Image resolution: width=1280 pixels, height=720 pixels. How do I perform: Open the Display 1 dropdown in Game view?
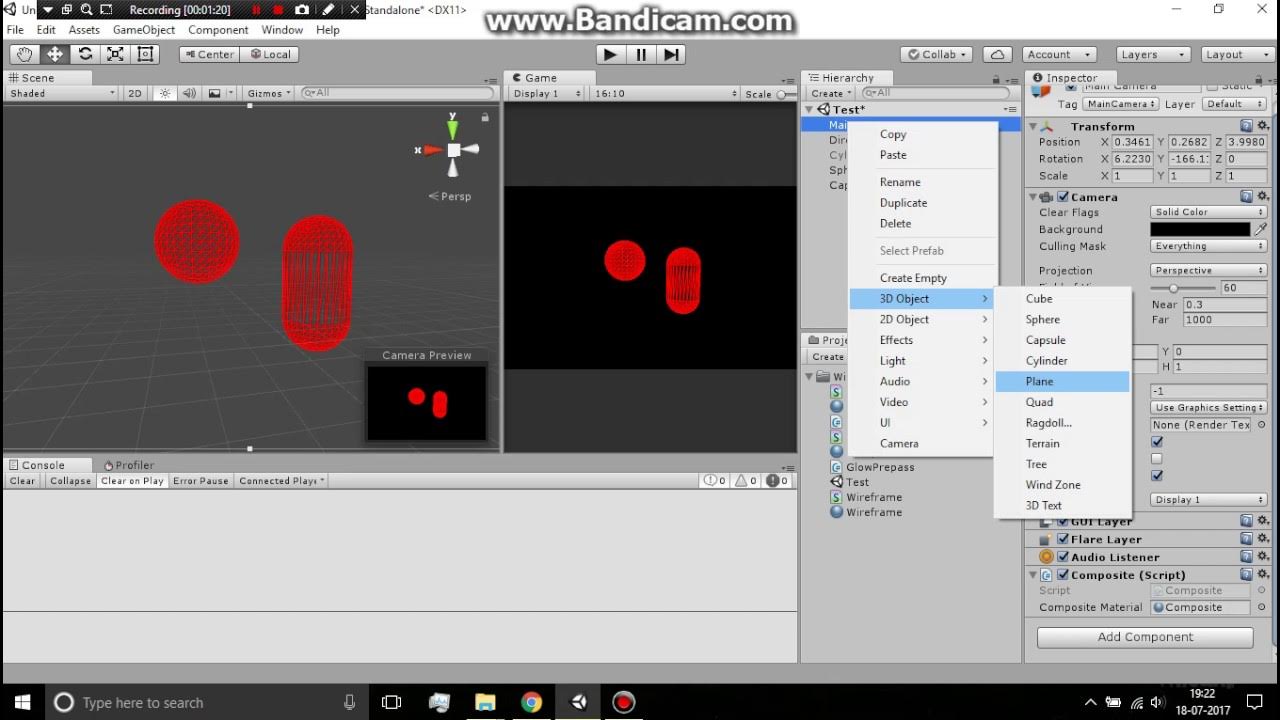[546, 93]
